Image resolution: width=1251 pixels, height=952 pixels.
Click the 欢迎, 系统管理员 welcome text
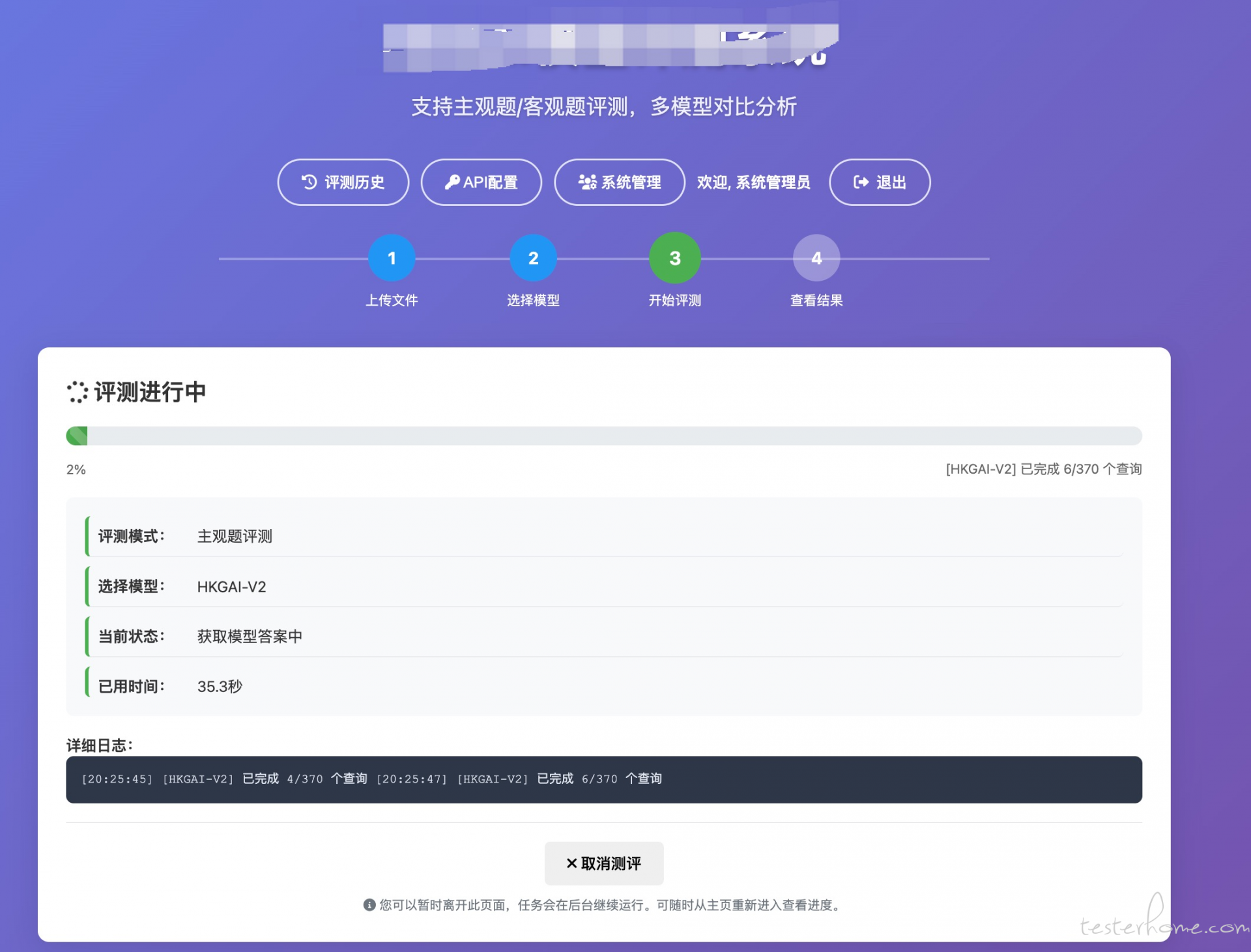pos(753,182)
